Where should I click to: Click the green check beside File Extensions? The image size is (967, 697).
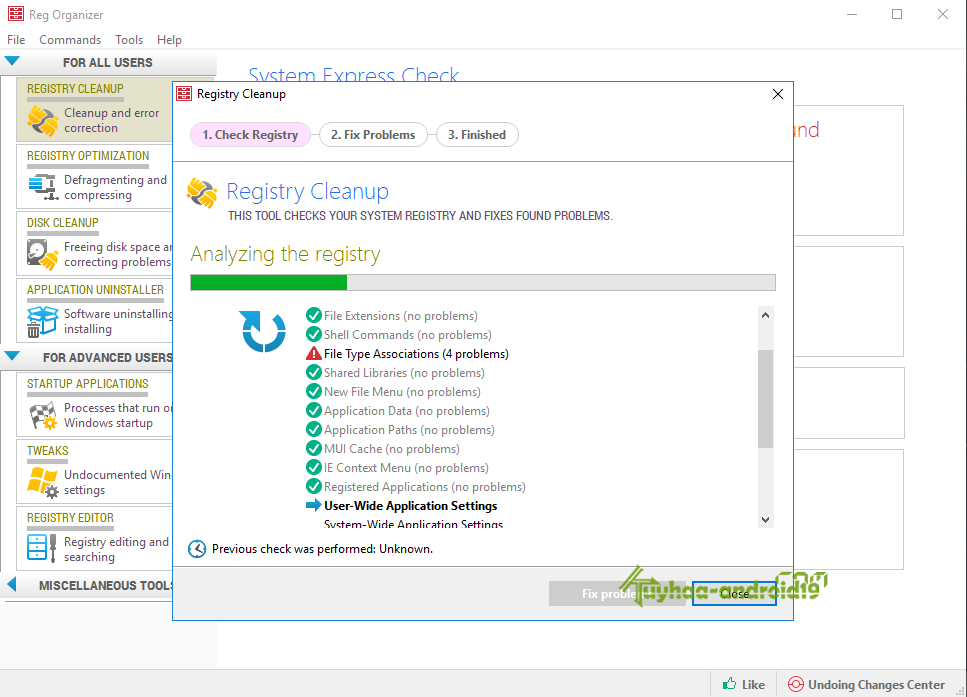[314, 315]
